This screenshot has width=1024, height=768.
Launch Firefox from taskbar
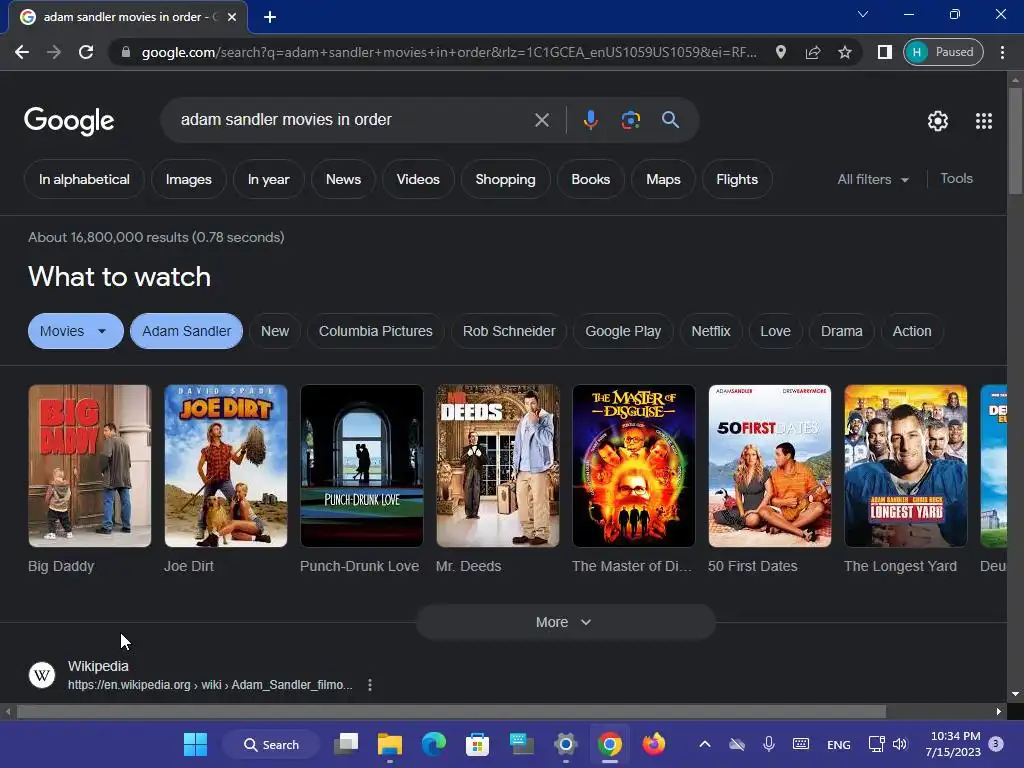coord(653,744)
